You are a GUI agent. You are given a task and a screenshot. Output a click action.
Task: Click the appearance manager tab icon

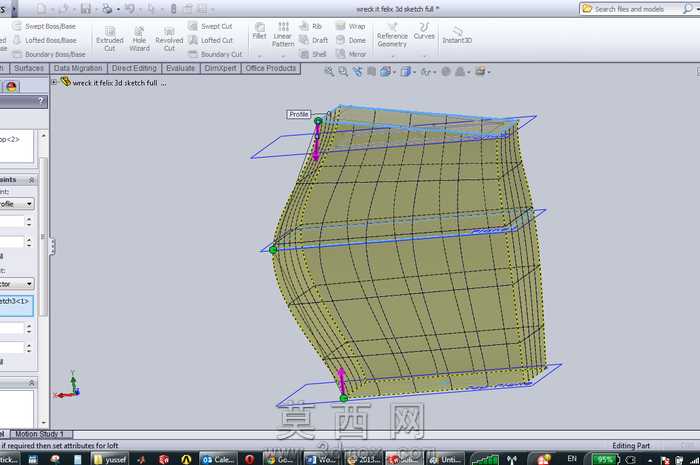(11, 87)
